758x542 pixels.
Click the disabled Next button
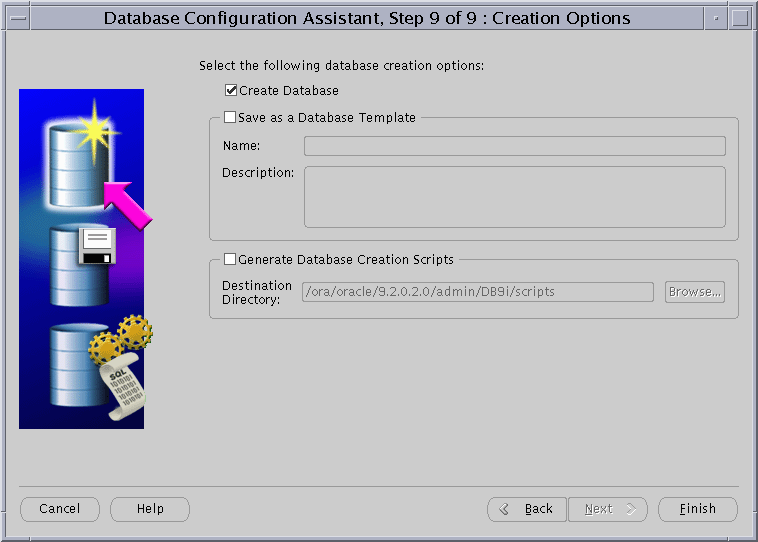pos(608,509)
